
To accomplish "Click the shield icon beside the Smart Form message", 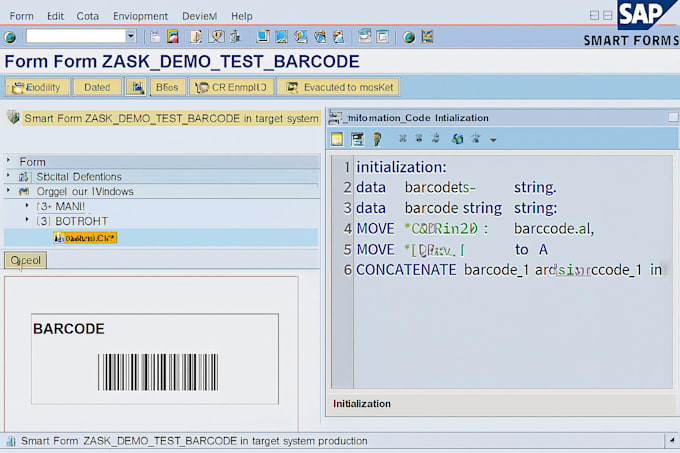I will (13, 117).
